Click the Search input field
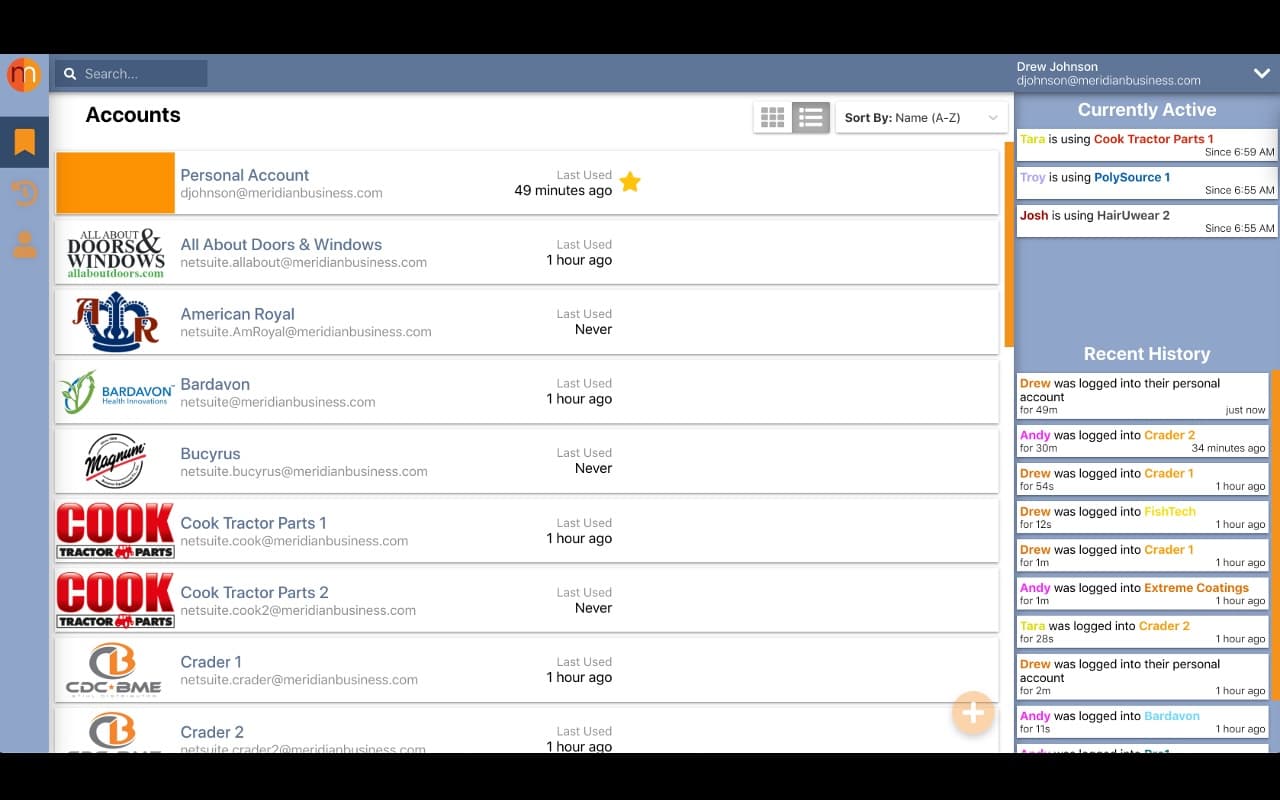The height and width of the screenshot is (800, 1280). [131, 74]
